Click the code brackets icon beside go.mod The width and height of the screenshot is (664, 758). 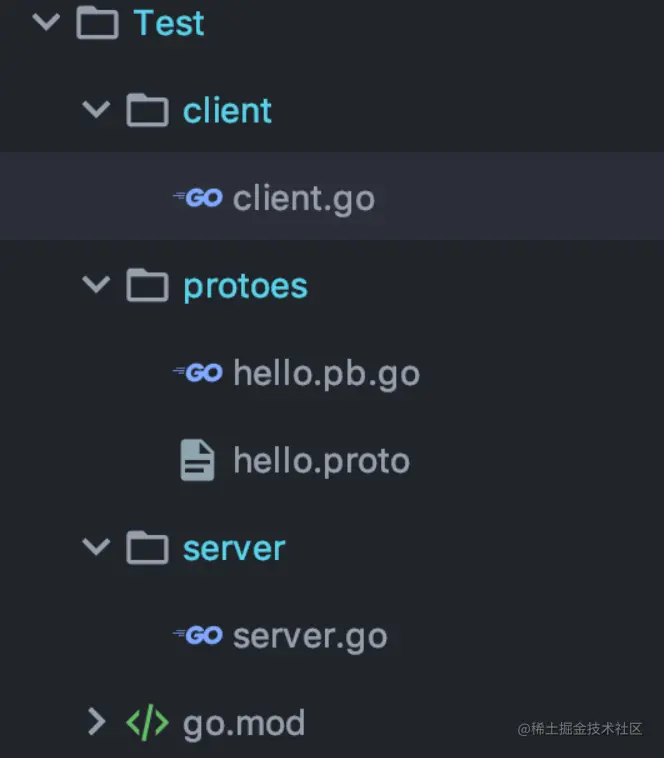click(x=147, y=722)
